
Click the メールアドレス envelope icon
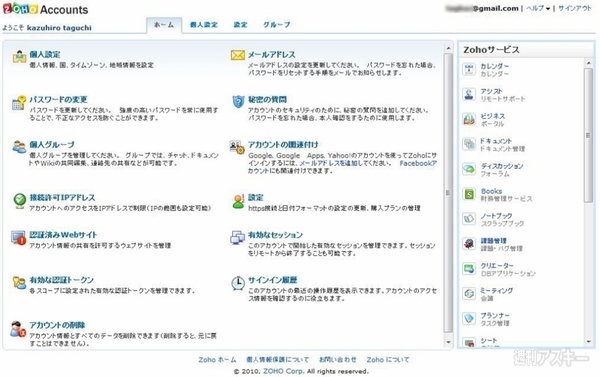(238, 55)
